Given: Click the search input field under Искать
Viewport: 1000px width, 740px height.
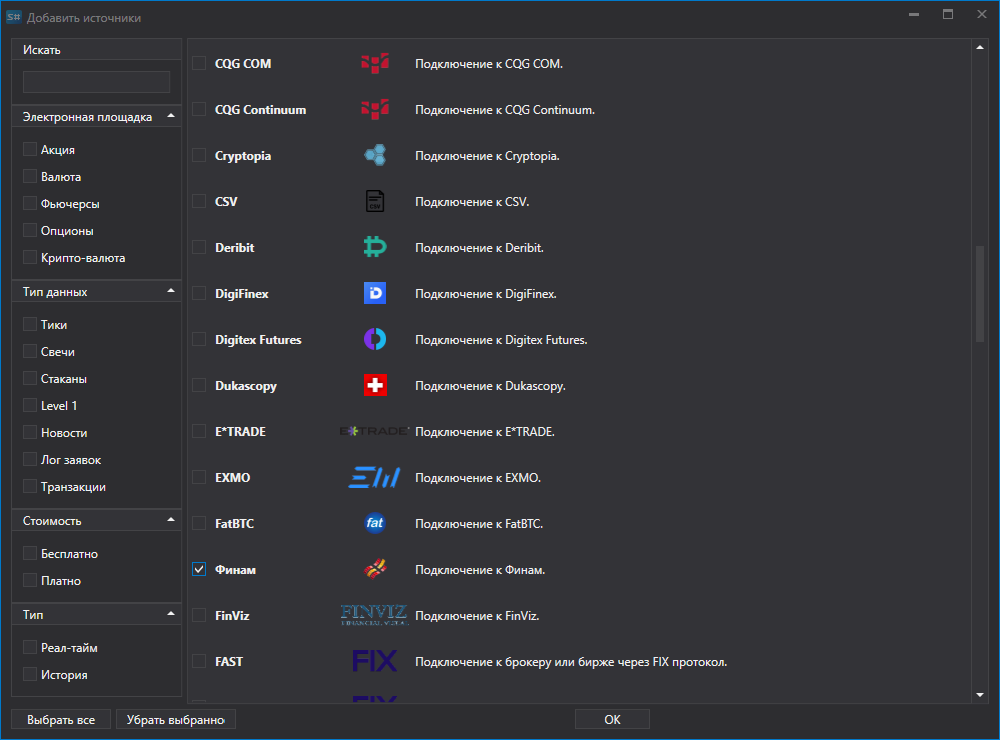Looking at the screenshot, I should [x=96, y=82].
